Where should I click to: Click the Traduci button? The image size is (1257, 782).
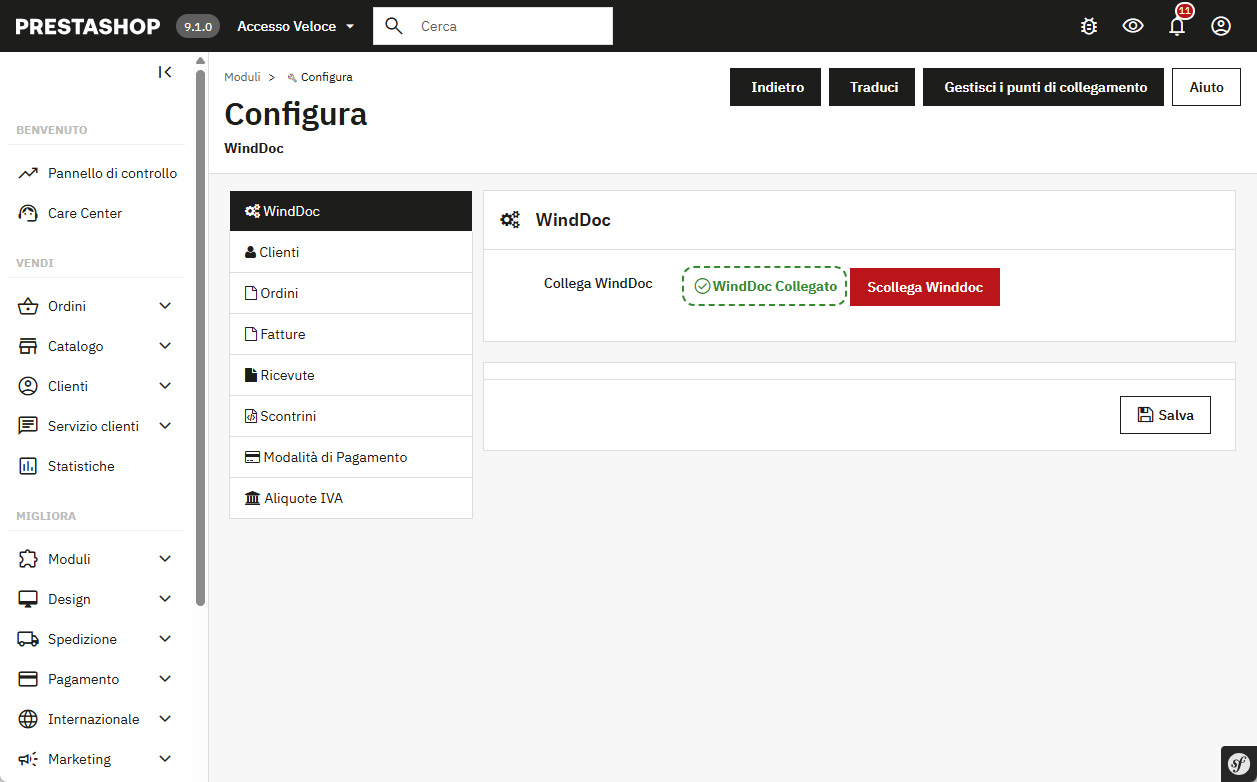[x=874, y=87]
